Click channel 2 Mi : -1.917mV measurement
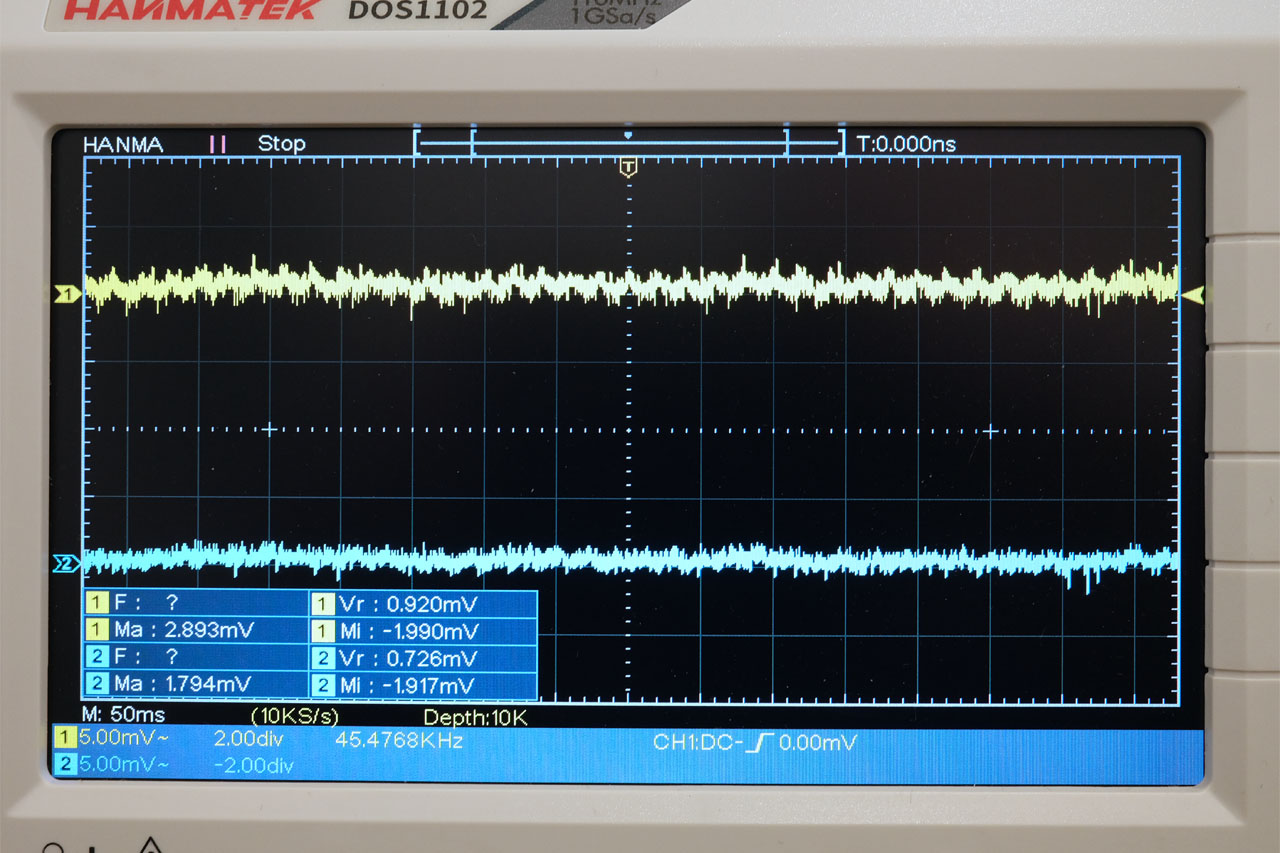The height and width of the screenshot is (853, 1280). click(x=423, y=685)
